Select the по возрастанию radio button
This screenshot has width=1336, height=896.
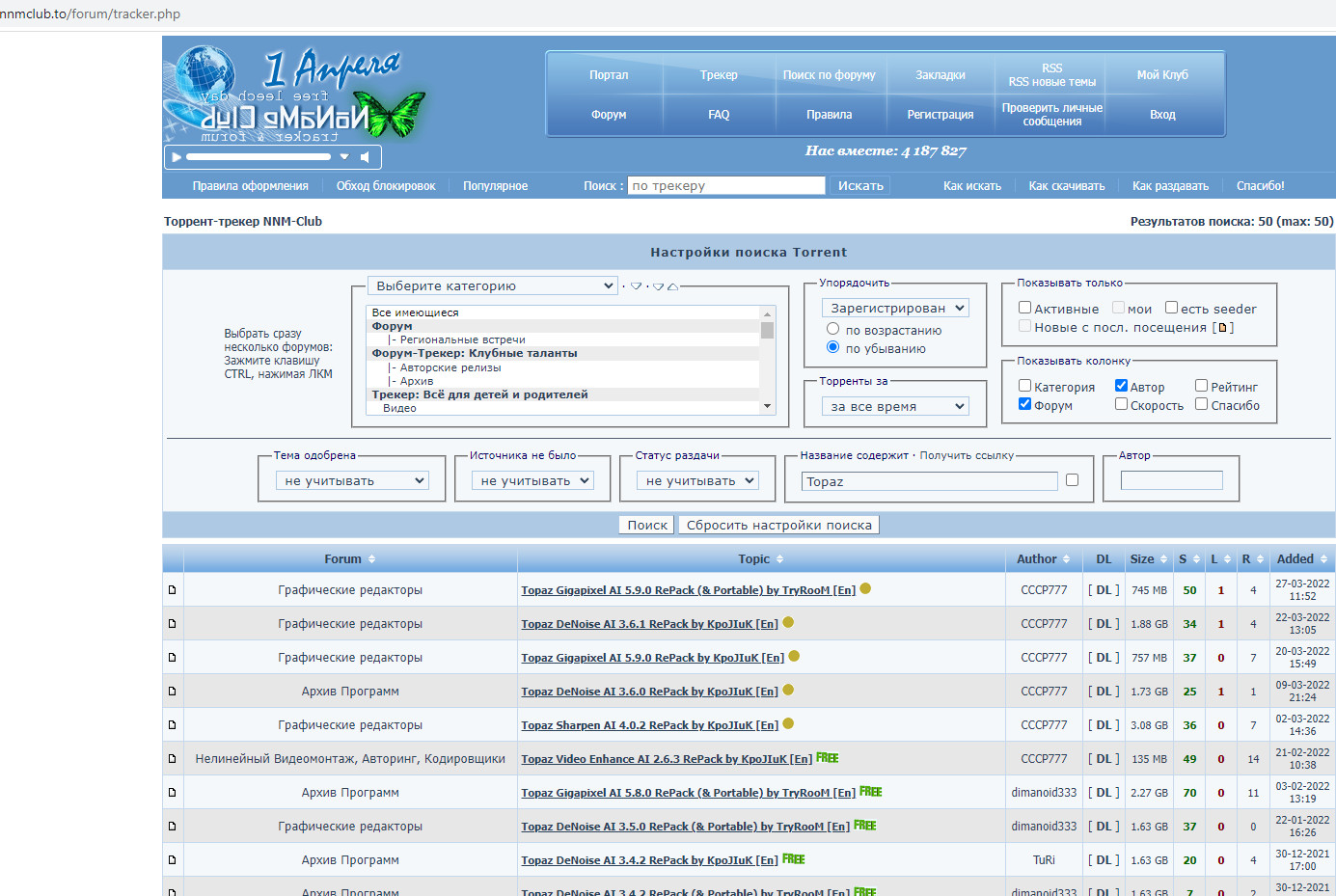click(x=833, y=329)
